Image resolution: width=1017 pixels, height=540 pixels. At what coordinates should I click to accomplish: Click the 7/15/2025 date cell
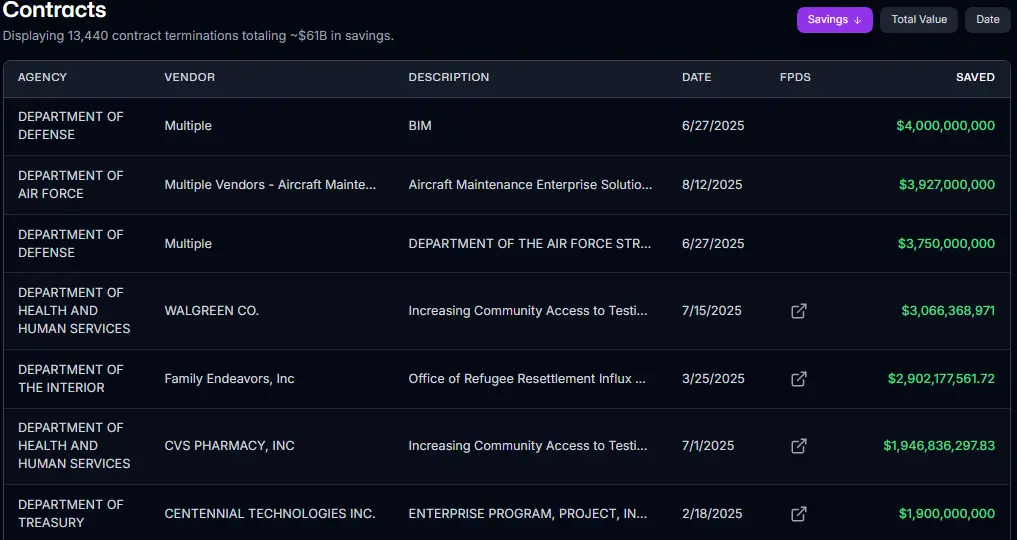click(712, 311)
